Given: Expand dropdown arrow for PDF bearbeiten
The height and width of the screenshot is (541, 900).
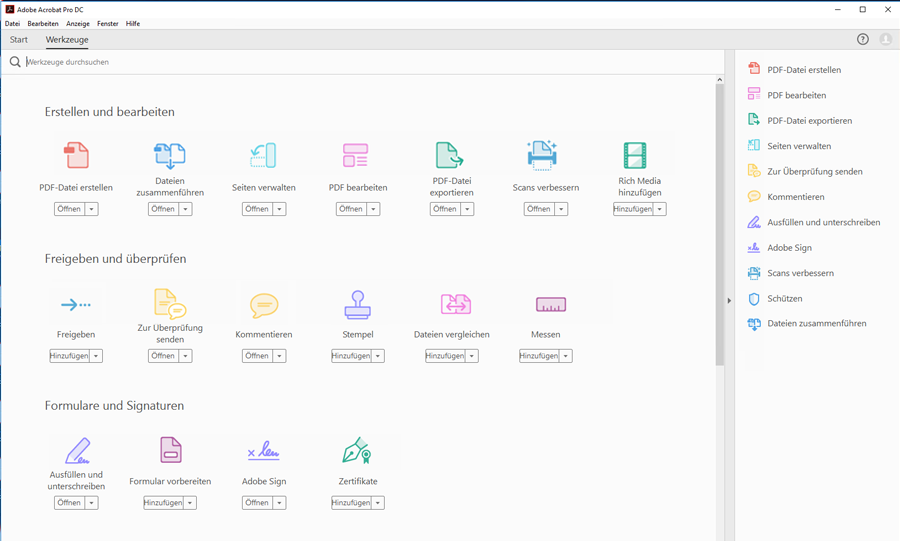Looking at the screenshot, I should pos(374,209).
